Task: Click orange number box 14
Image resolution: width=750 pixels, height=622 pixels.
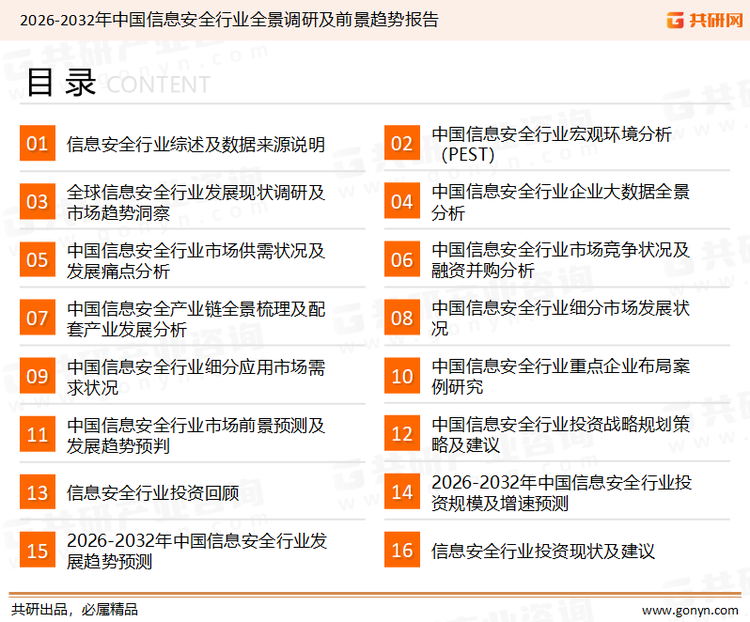Action: (402, 492)
